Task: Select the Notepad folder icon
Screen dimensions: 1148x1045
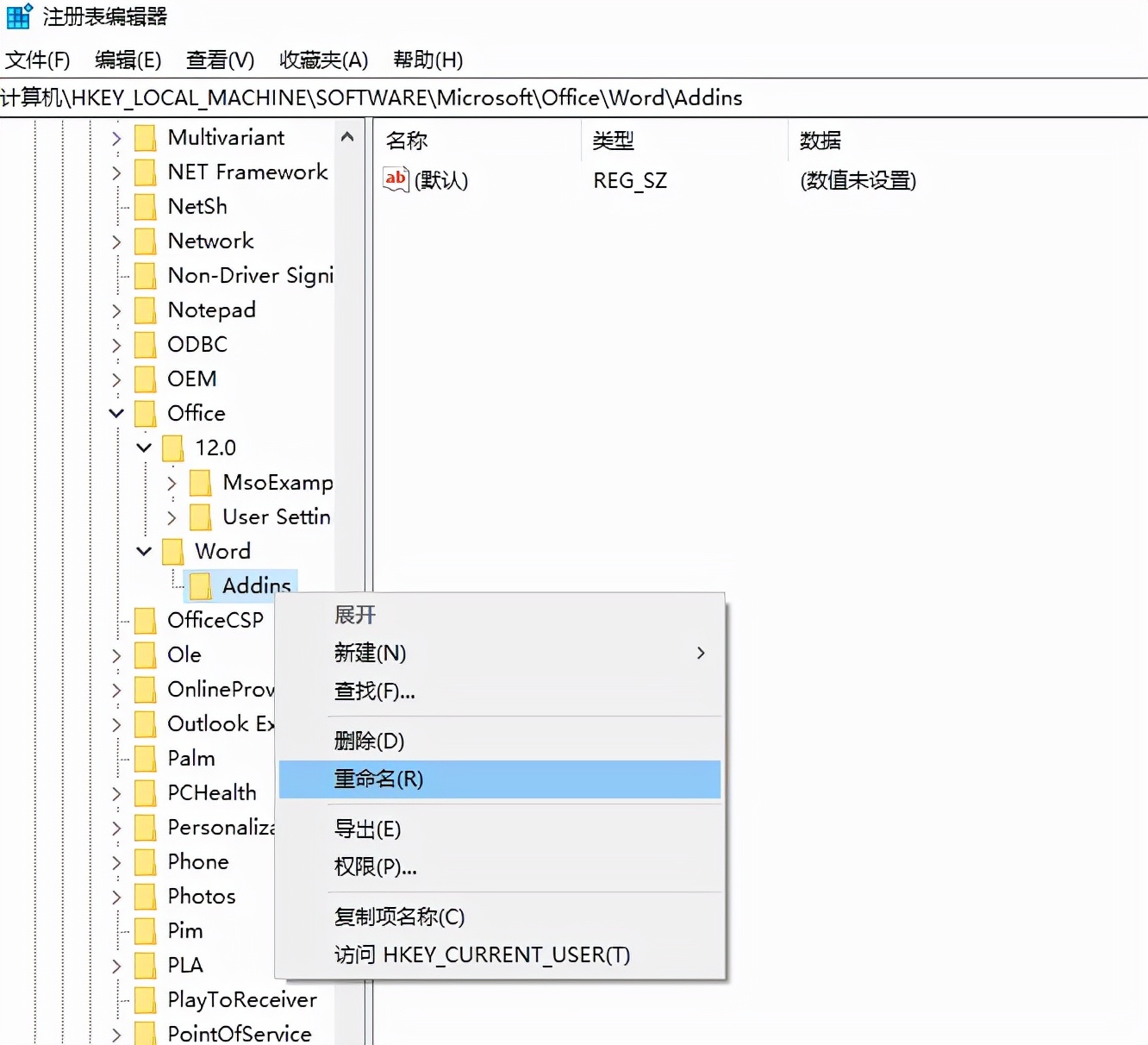Action: (x=146, y=310)
